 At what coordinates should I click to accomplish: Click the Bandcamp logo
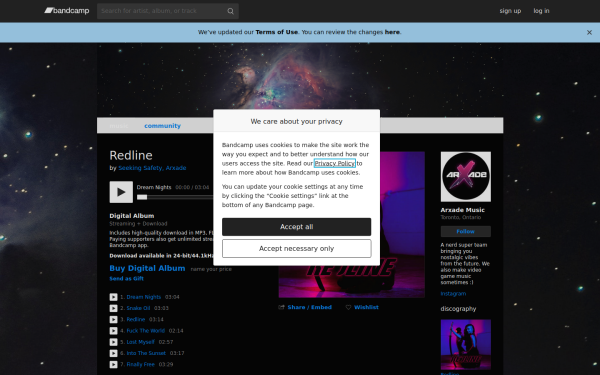tap(67, 11)
